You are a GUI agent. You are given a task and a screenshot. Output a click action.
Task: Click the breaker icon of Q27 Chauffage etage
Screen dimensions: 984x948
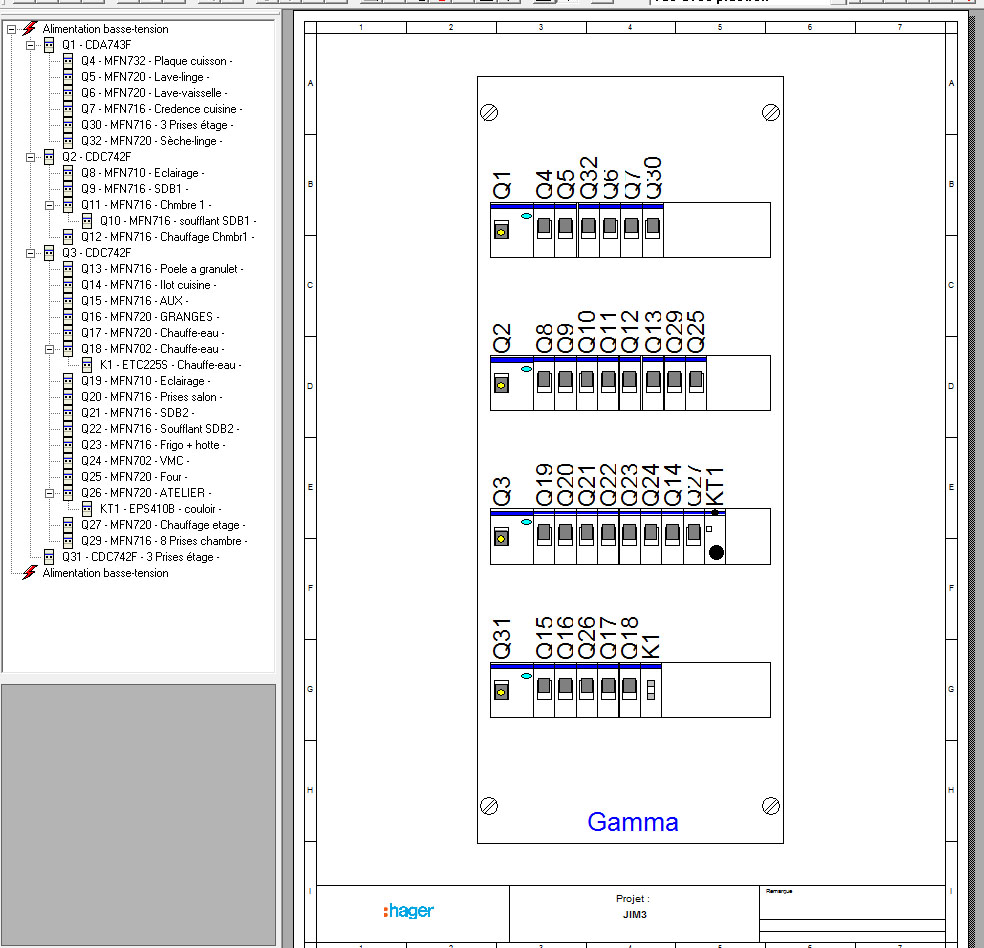point(68,525)
